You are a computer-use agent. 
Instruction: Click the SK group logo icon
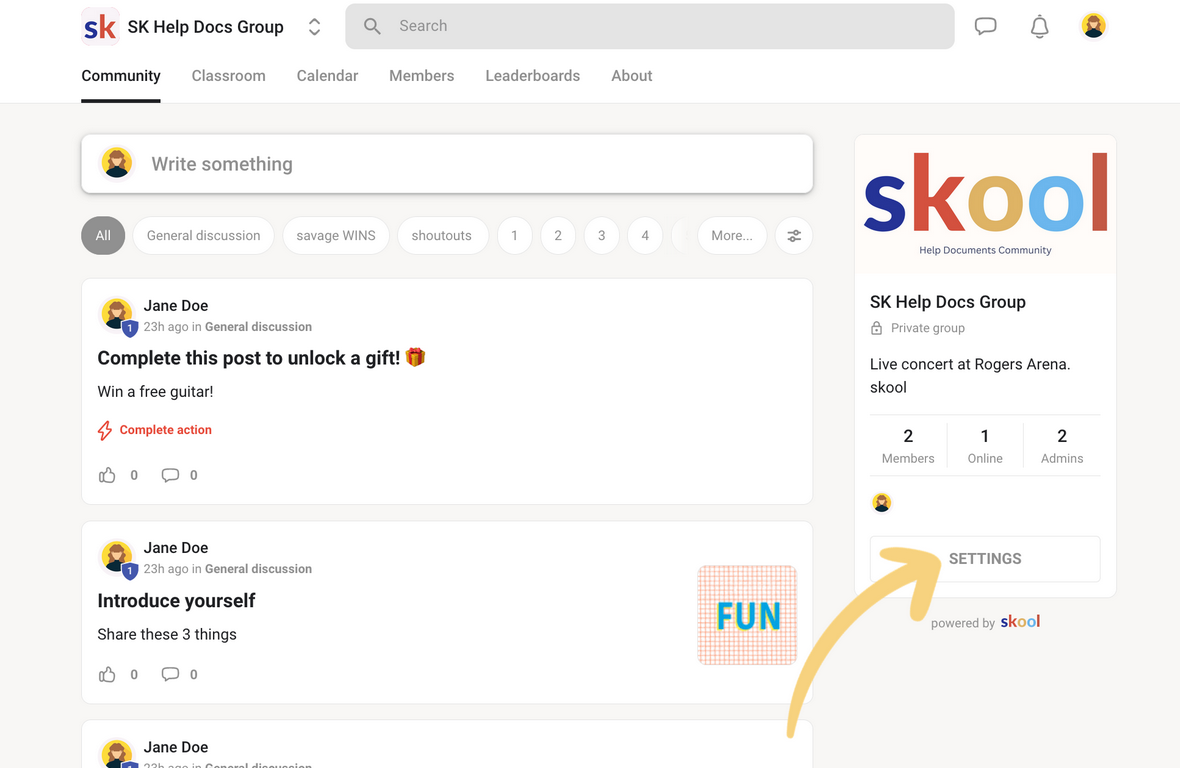click(100, 27)
